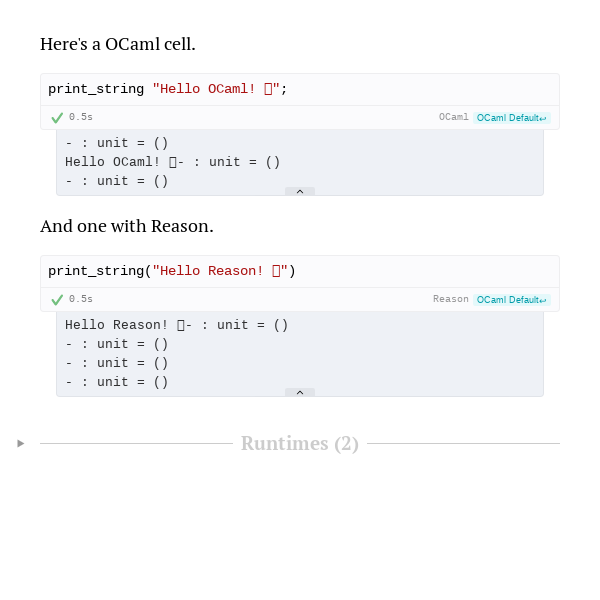Screen dimensions: 600x600
Task: Click the OCaml language label
Action: tap(453, 117)
